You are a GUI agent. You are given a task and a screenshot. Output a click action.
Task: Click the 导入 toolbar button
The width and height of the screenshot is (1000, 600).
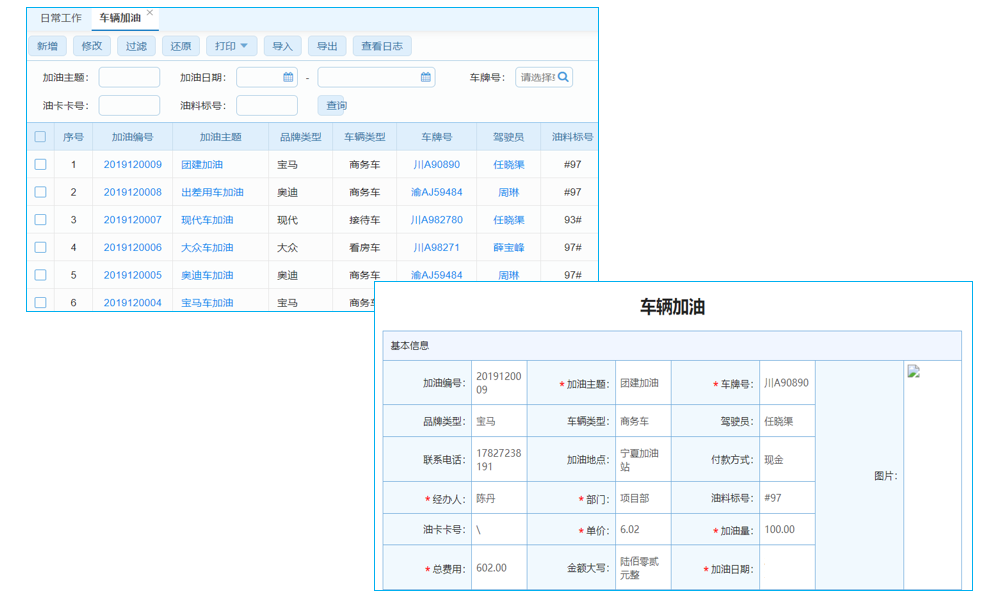(x=283, y=45)
